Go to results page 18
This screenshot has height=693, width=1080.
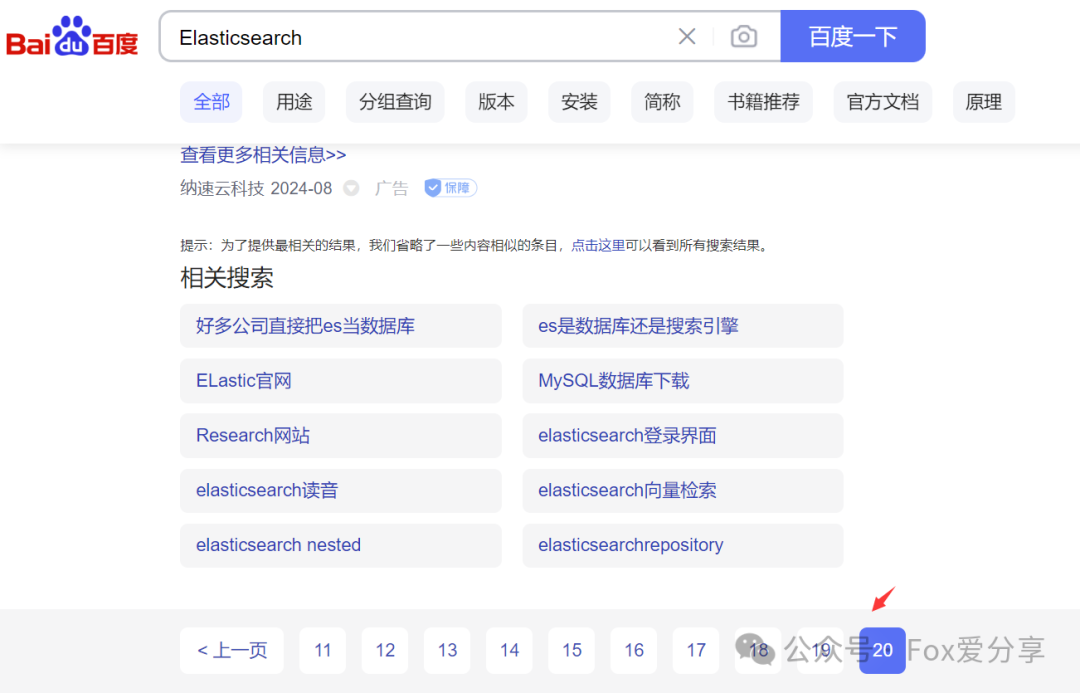(758, 650)
